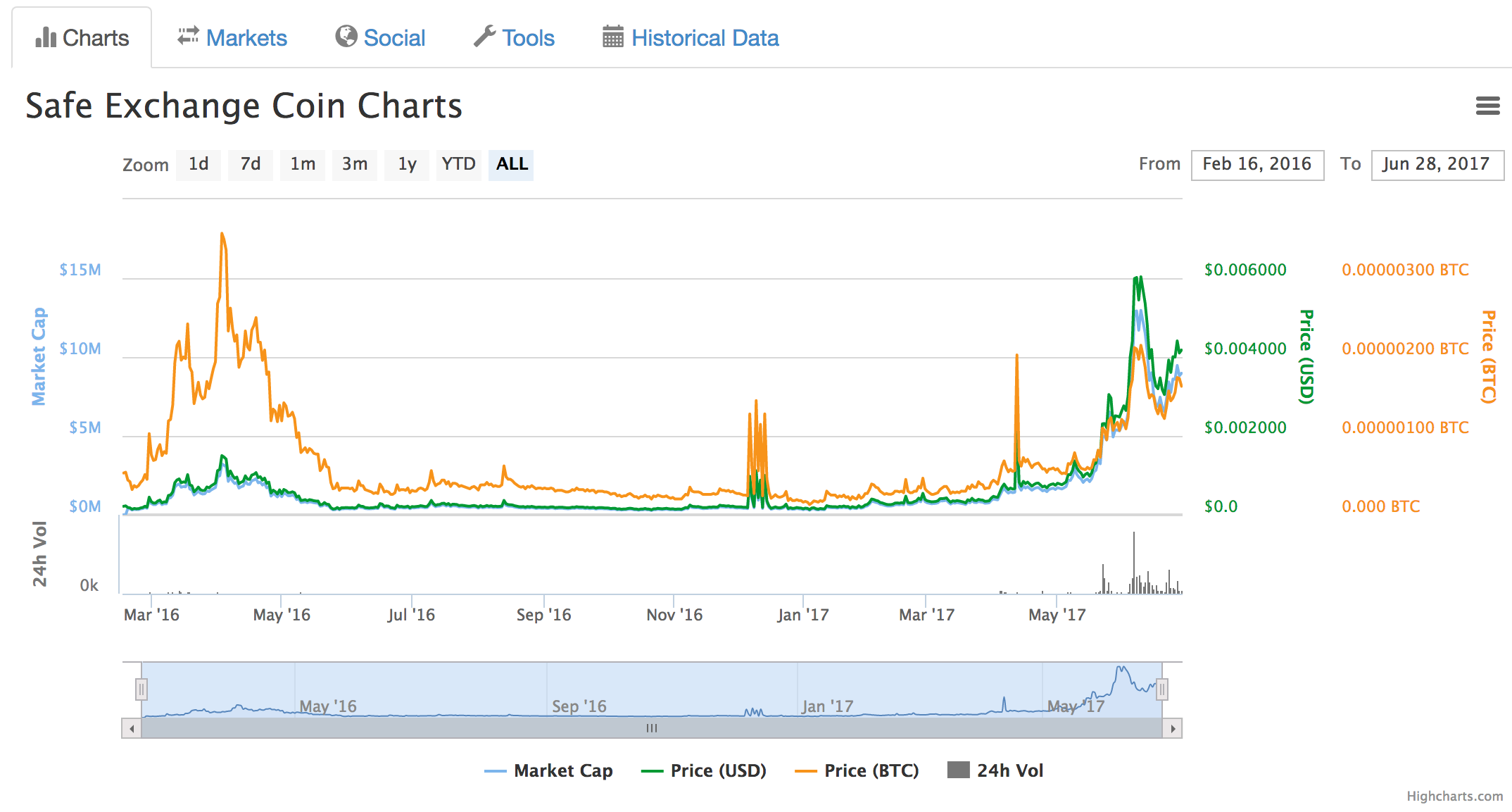
Task: Click the May '17 main x-axis label
Action: [x=1057, y=616]
